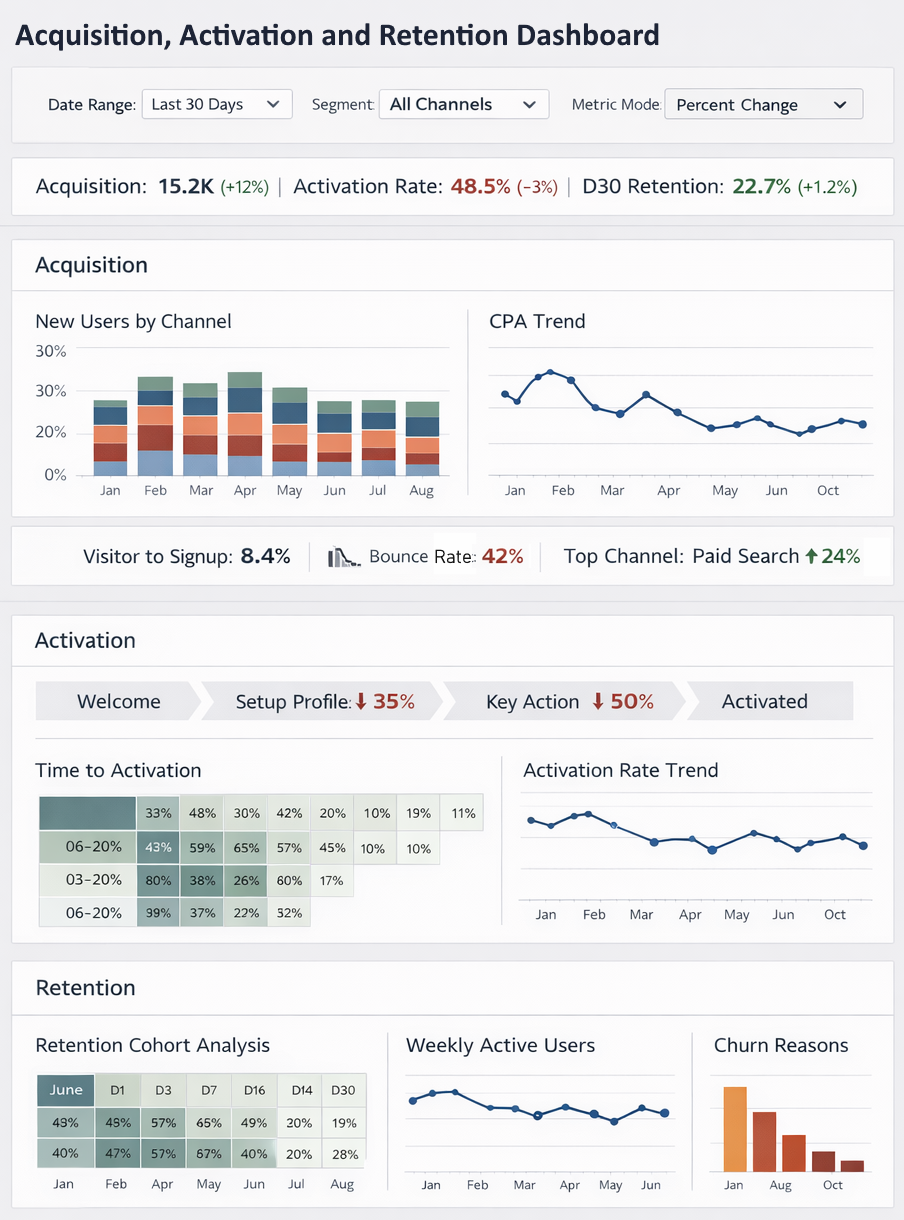Click the Acquisition section header
The height and width of the screenshot is (1220, 904).
91,265
